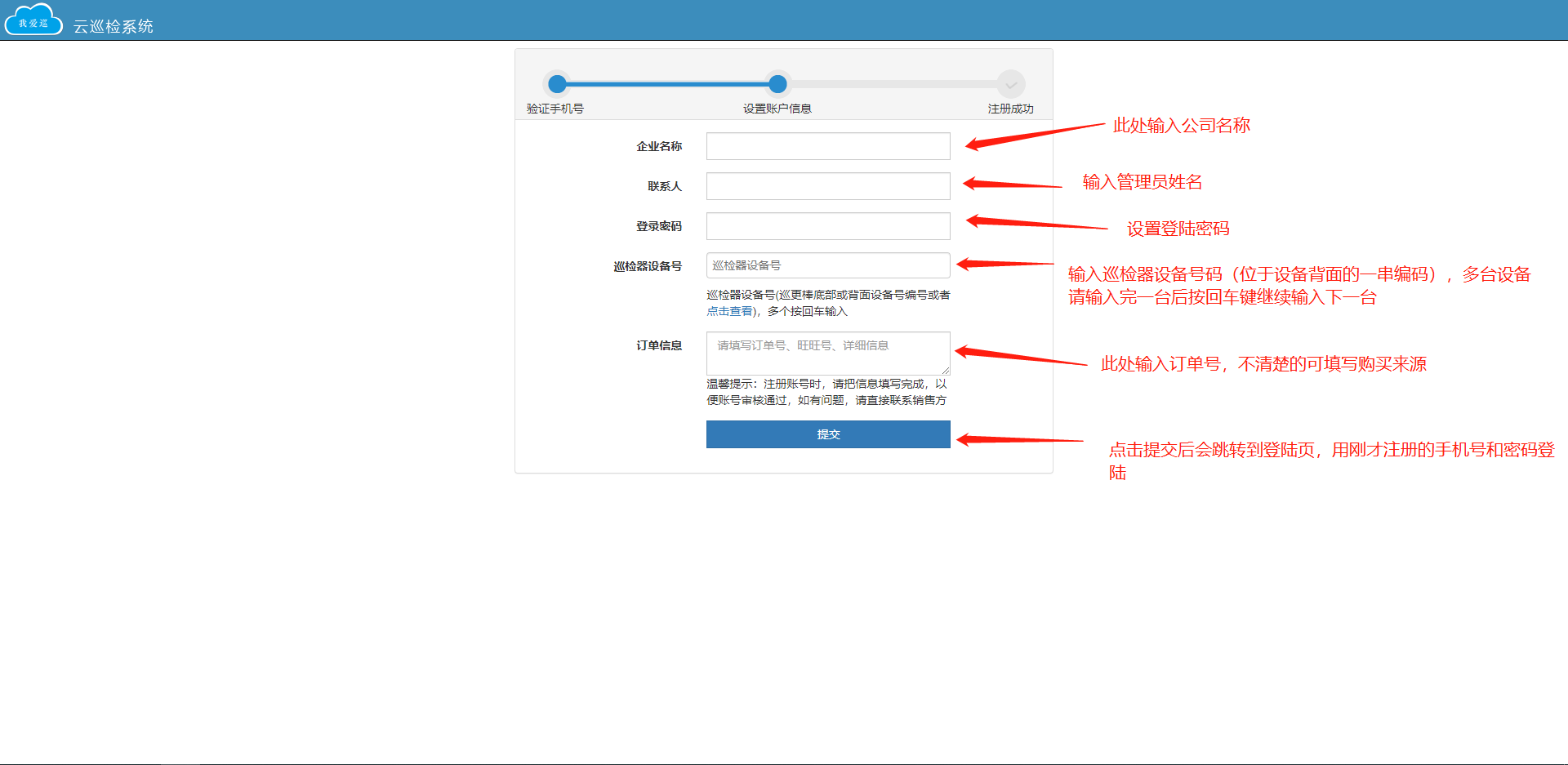Click the 注册成功 checkmark step icon

(1011, 84)
